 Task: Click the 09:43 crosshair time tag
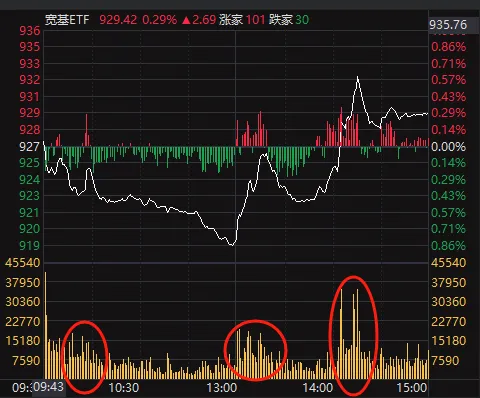point(48,387)
